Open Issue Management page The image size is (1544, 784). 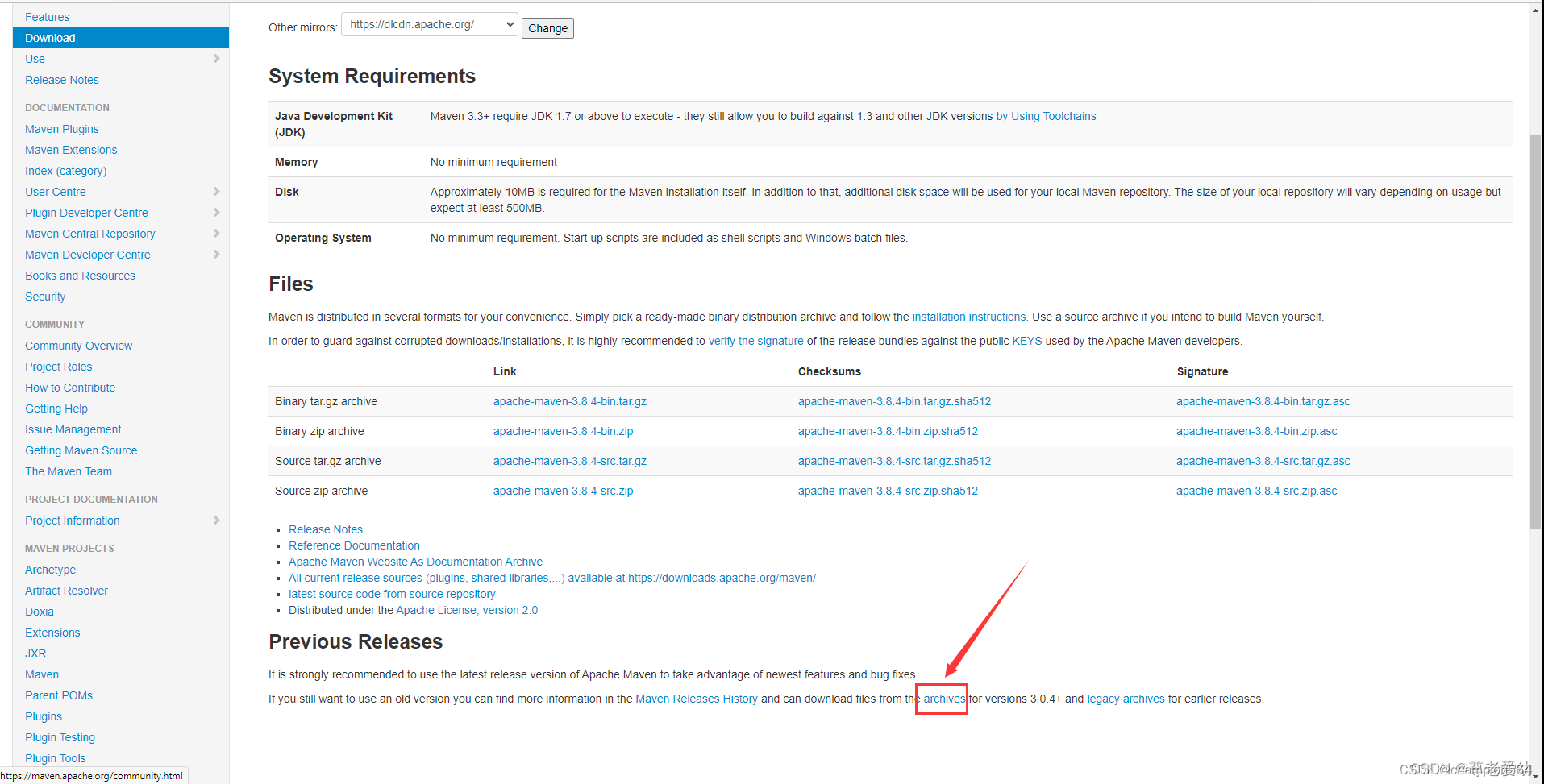(73, 429)
